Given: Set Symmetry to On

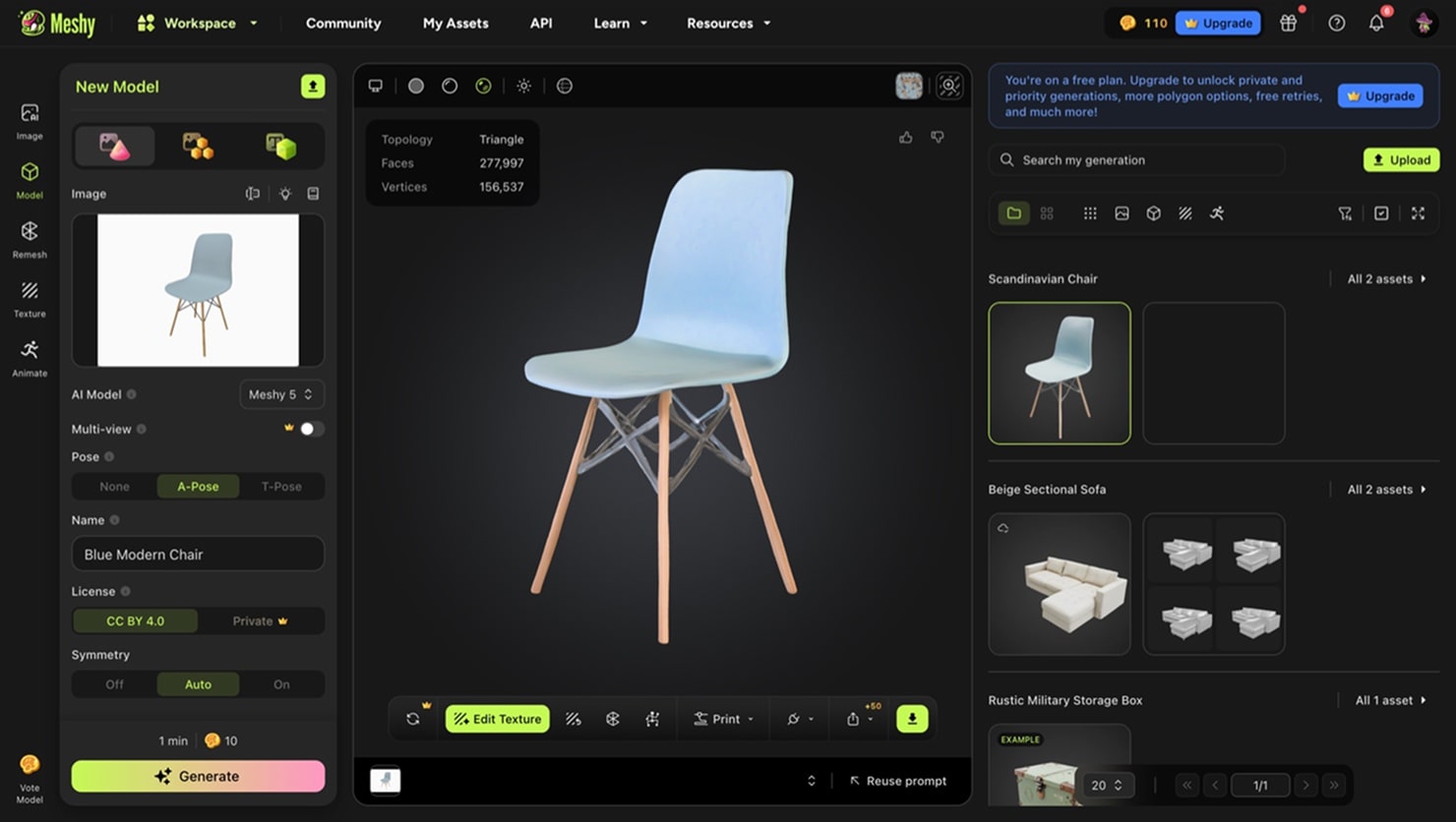Looking at the screenshot, I should click(281, 683).
